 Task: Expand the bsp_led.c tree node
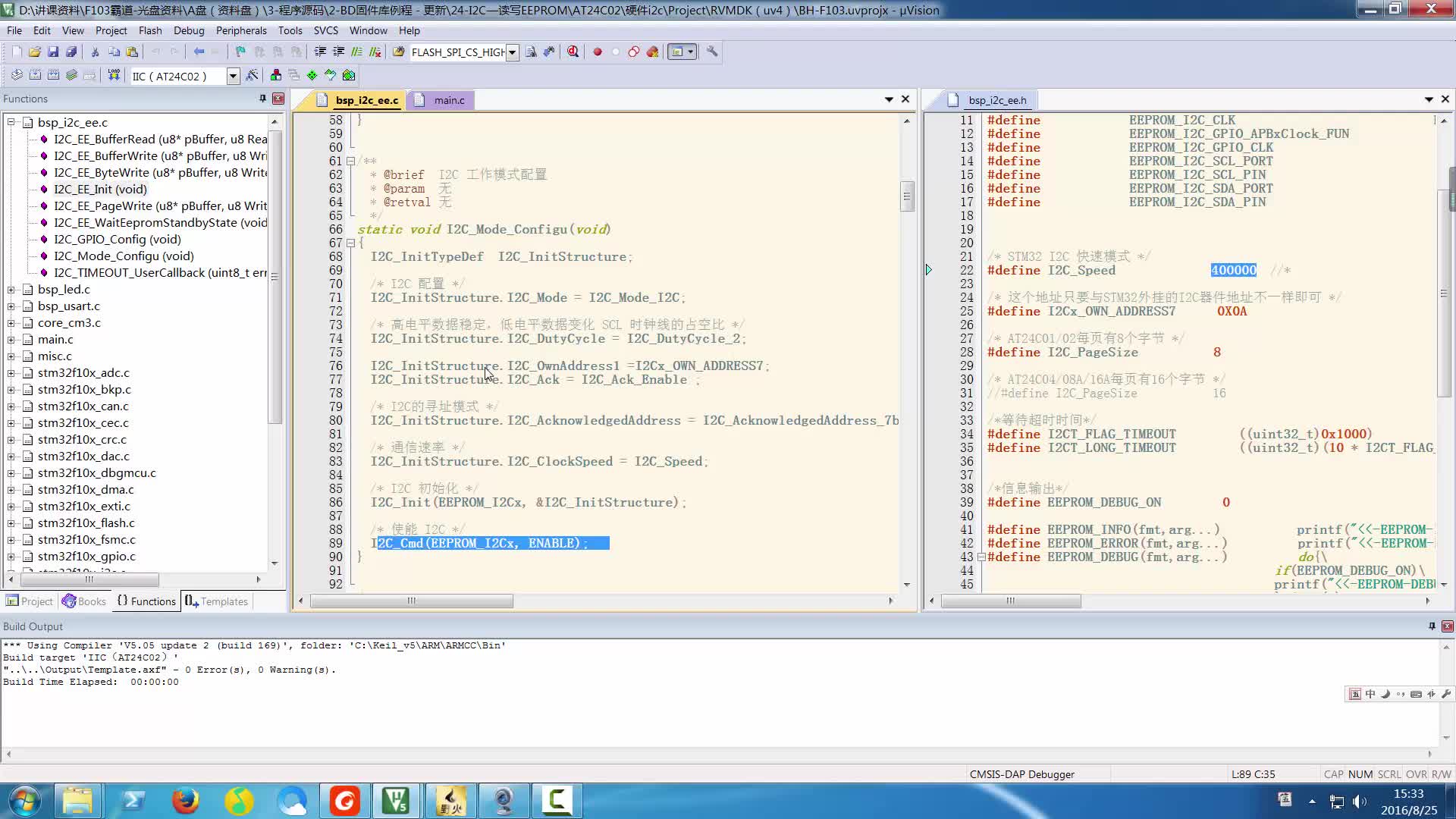[11, 289]
